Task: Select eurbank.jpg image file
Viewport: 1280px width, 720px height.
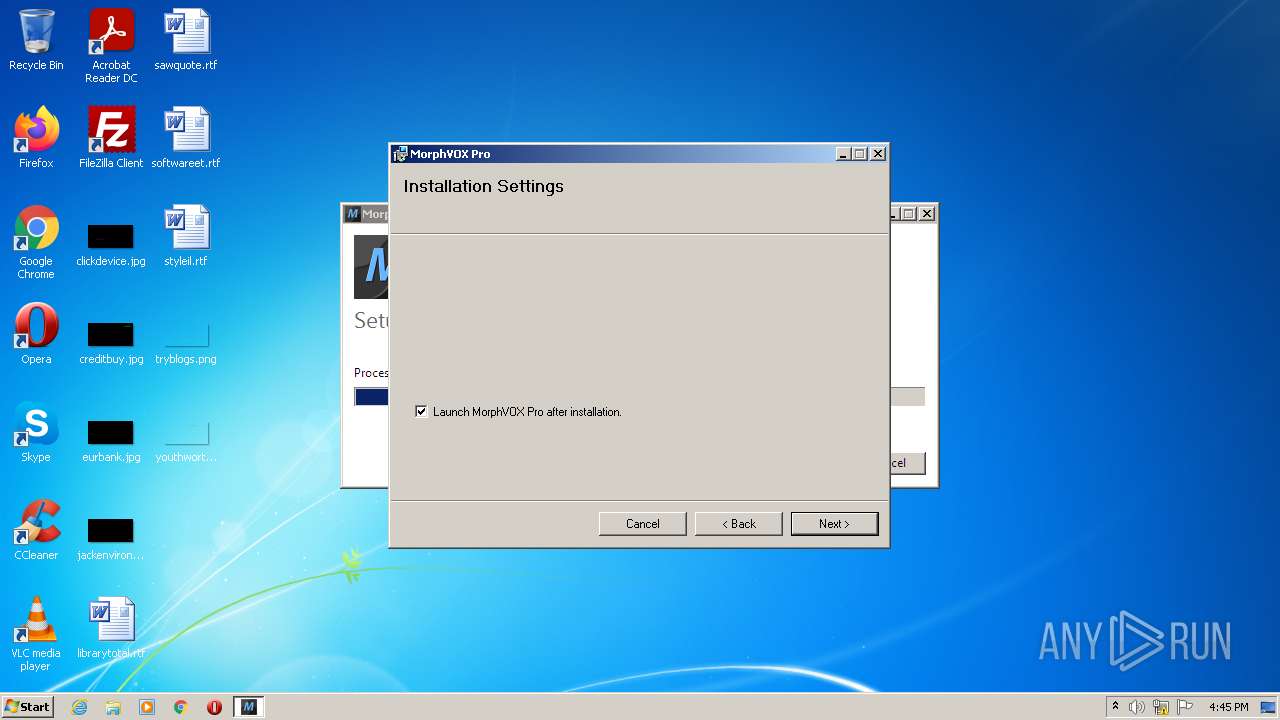Action: click(x=111, y=440)
